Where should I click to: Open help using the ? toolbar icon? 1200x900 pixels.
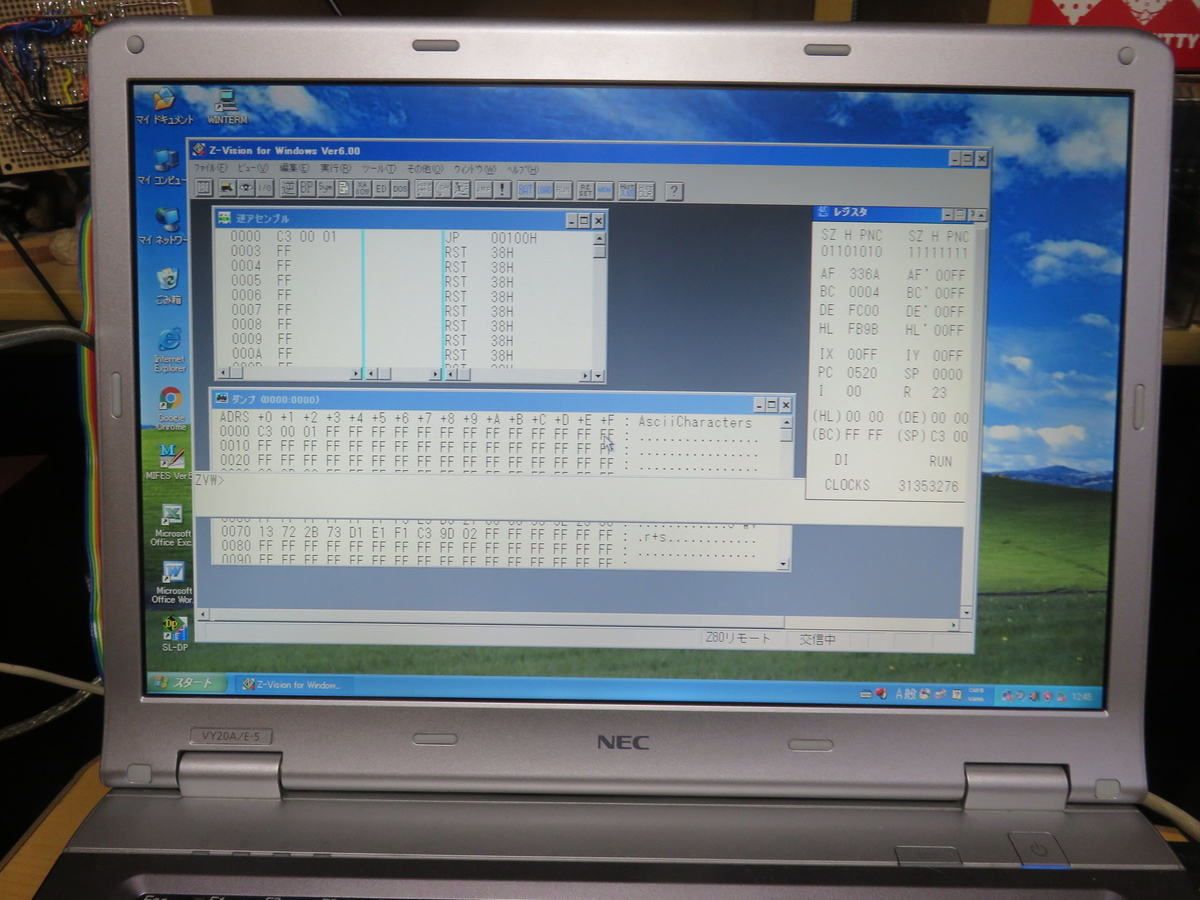pyautogui.click(x=672, y=190)
